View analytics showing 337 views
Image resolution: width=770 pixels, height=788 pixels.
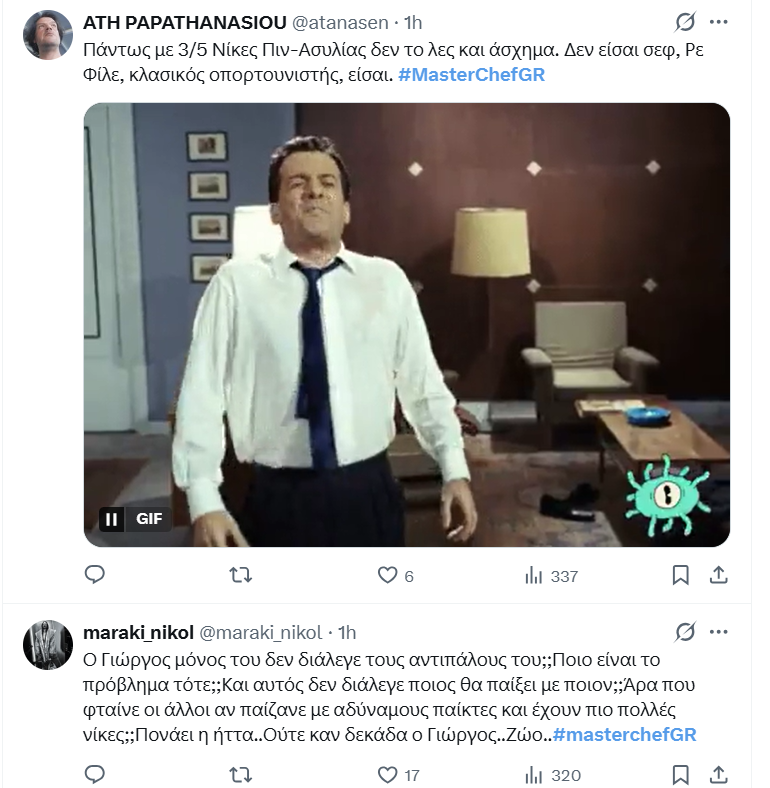tap(534, 575)
